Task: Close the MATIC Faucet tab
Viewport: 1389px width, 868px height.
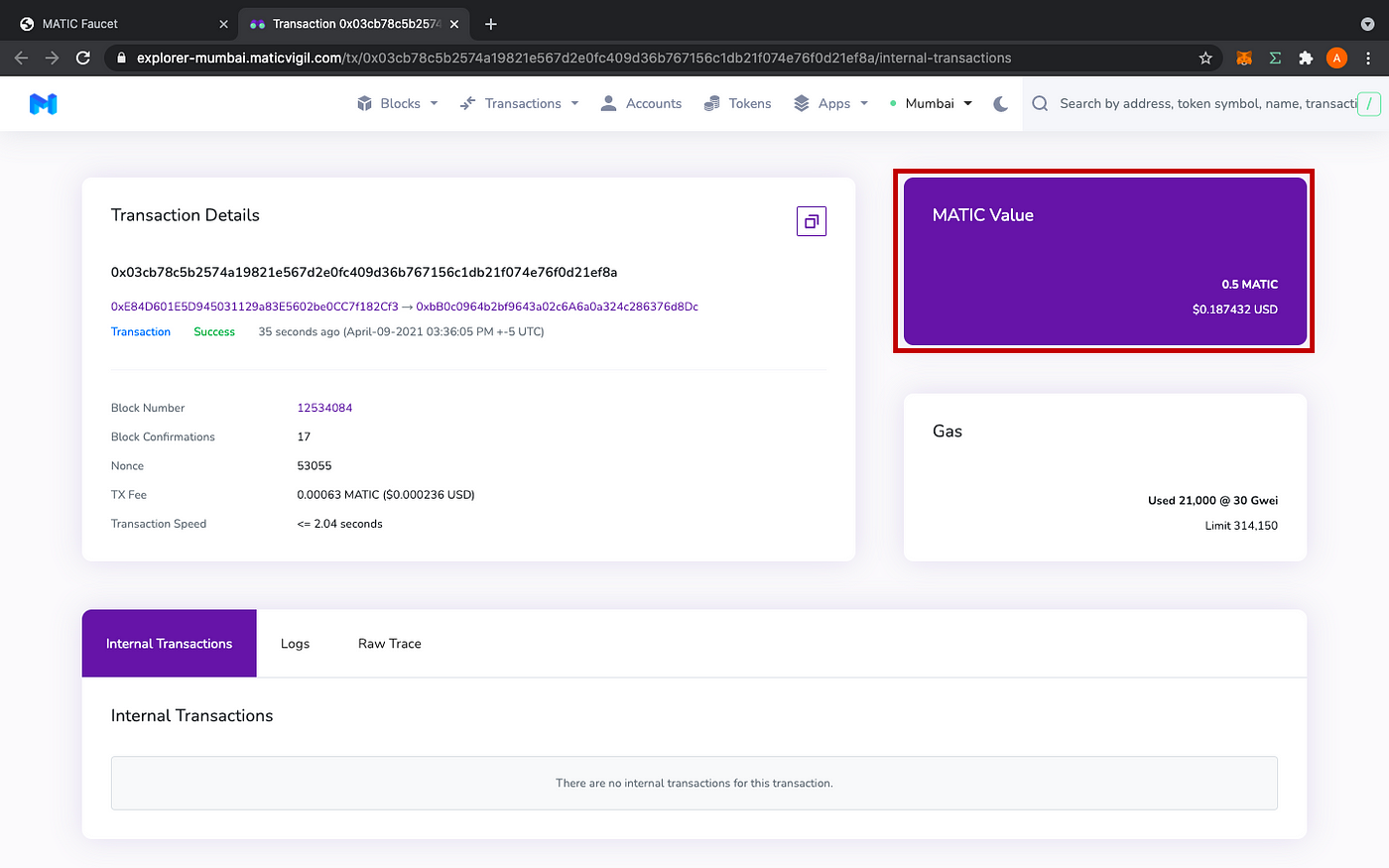Action: [223, 24]
